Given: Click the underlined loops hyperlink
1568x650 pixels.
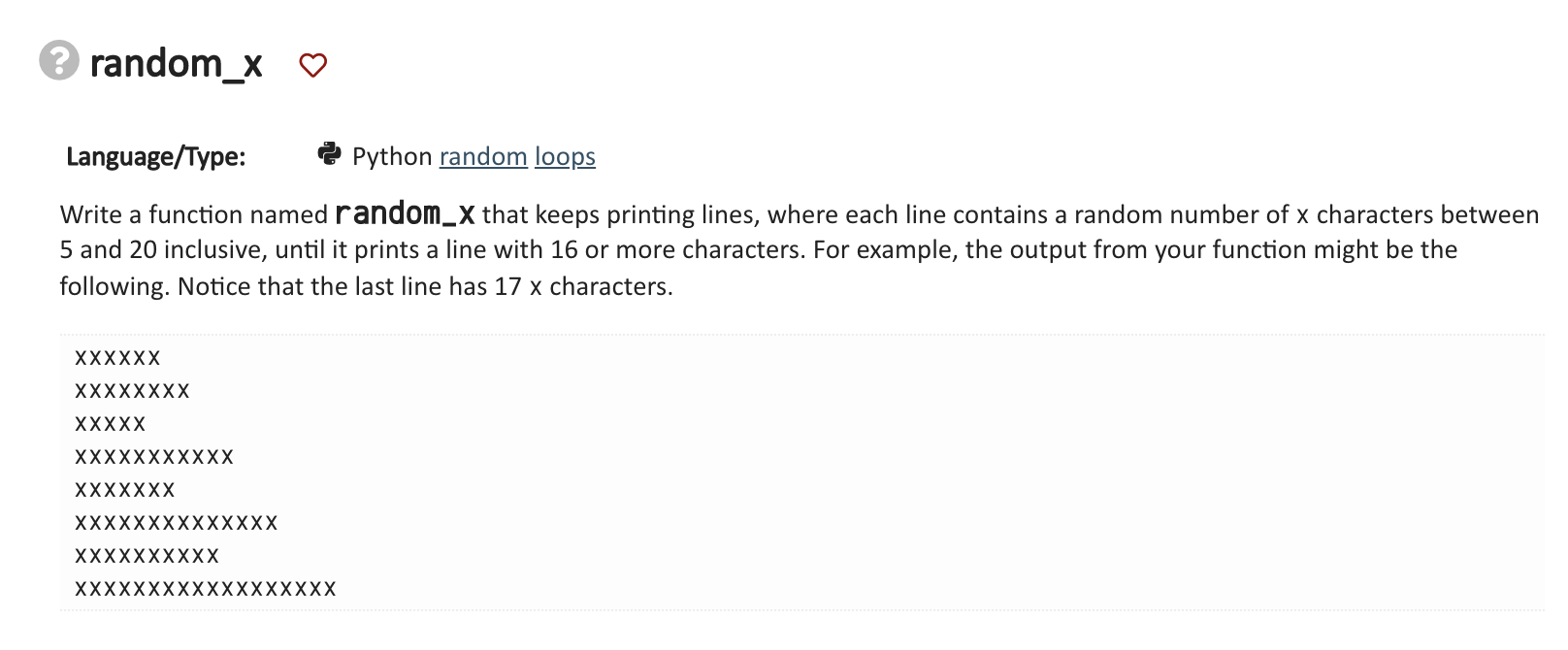Looking at the screenshot, I should [x=563, y=156].
